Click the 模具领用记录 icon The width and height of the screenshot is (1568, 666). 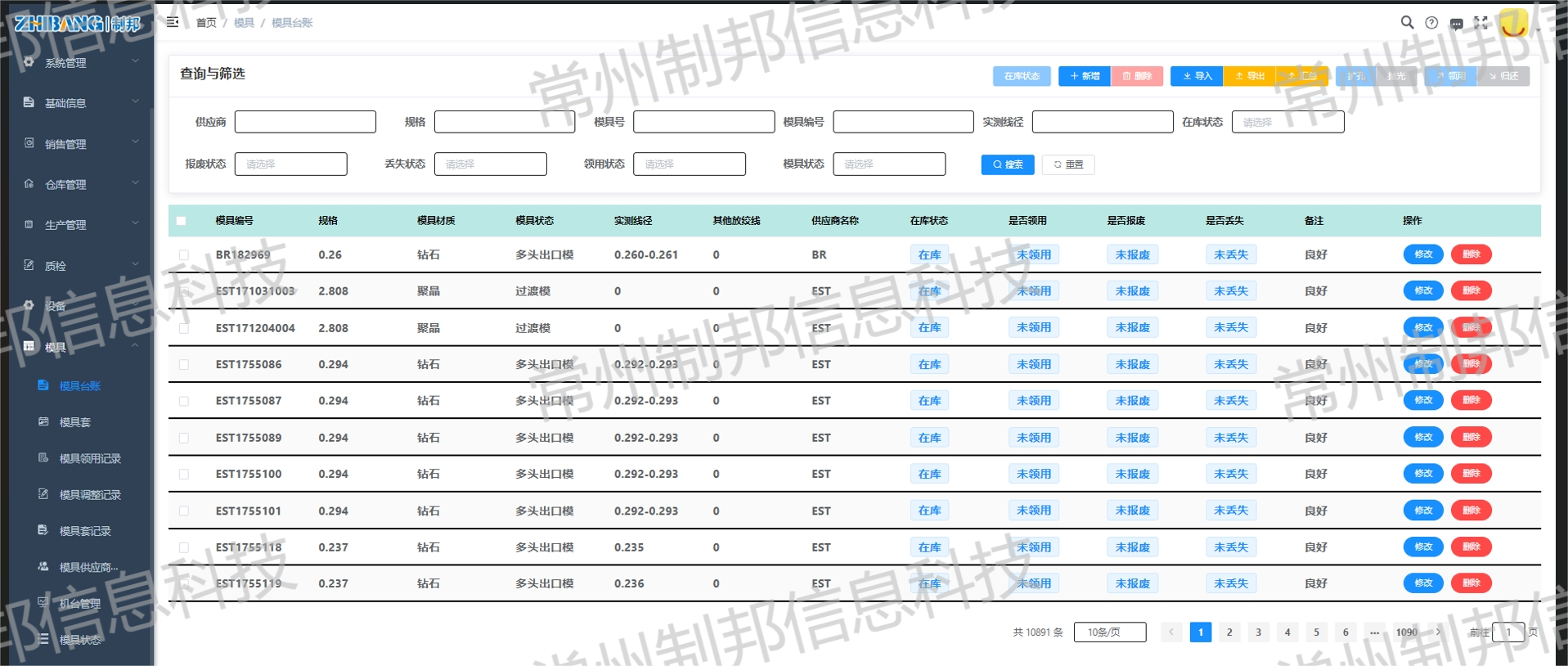tap(43, 457)
